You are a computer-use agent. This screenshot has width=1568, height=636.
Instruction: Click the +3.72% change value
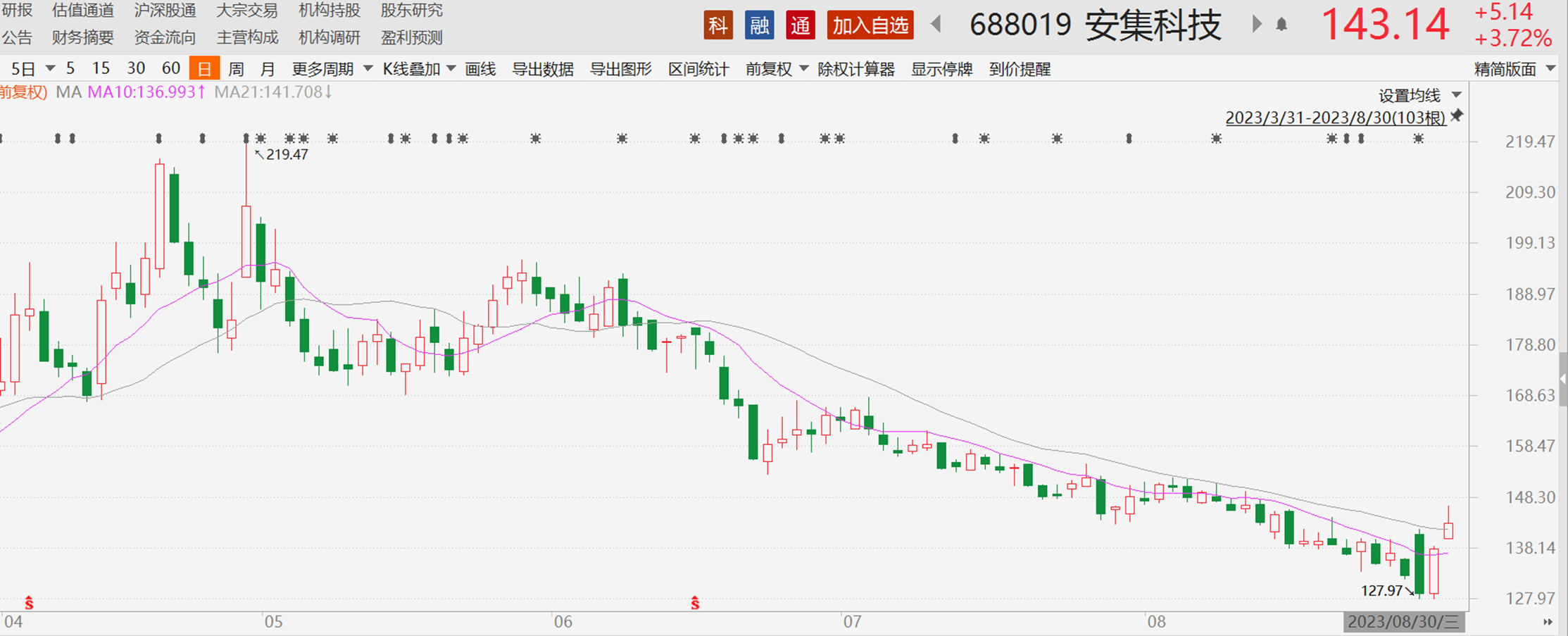tap(1512, 38)
